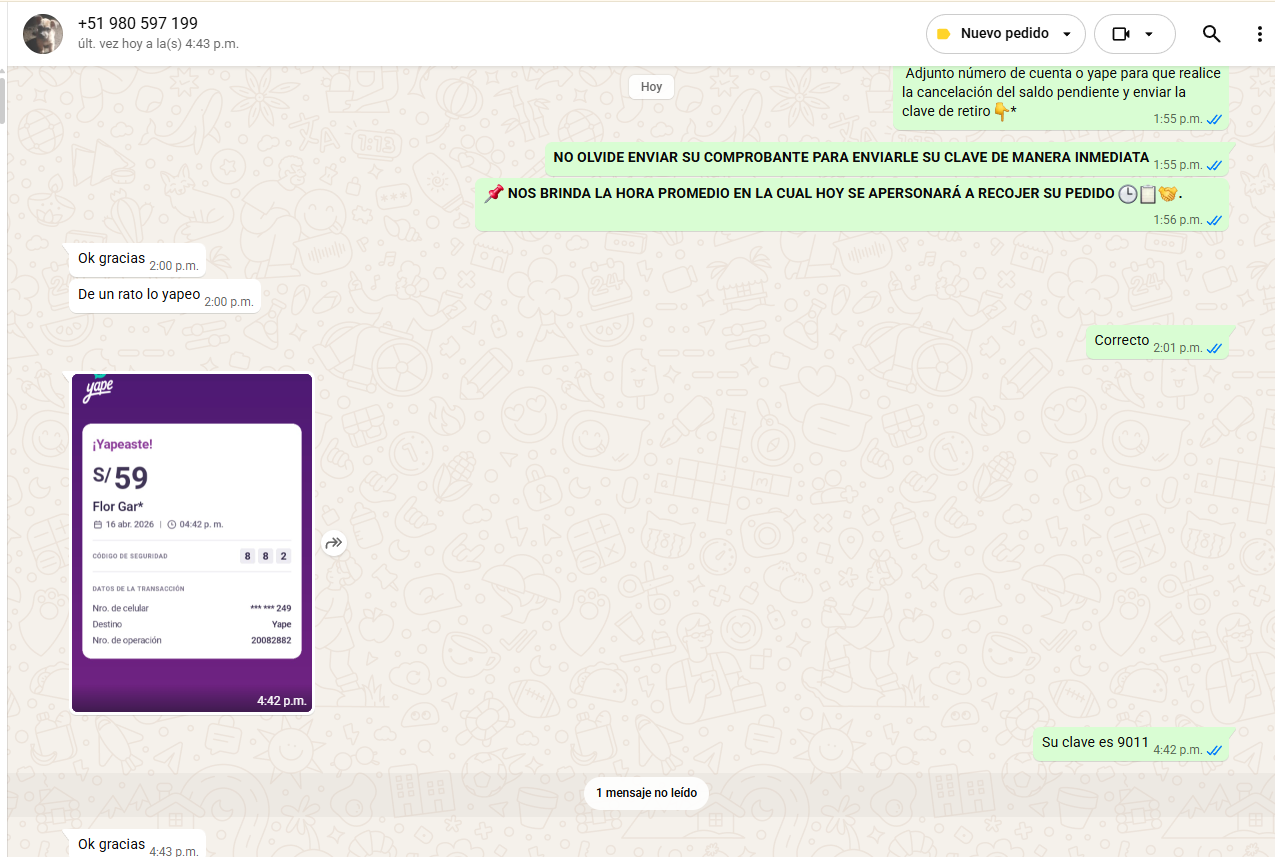Click read checkmarks on "Su clave es 9011"
This screenshot has height=857, width=1275.
(x=1215, y=750)
